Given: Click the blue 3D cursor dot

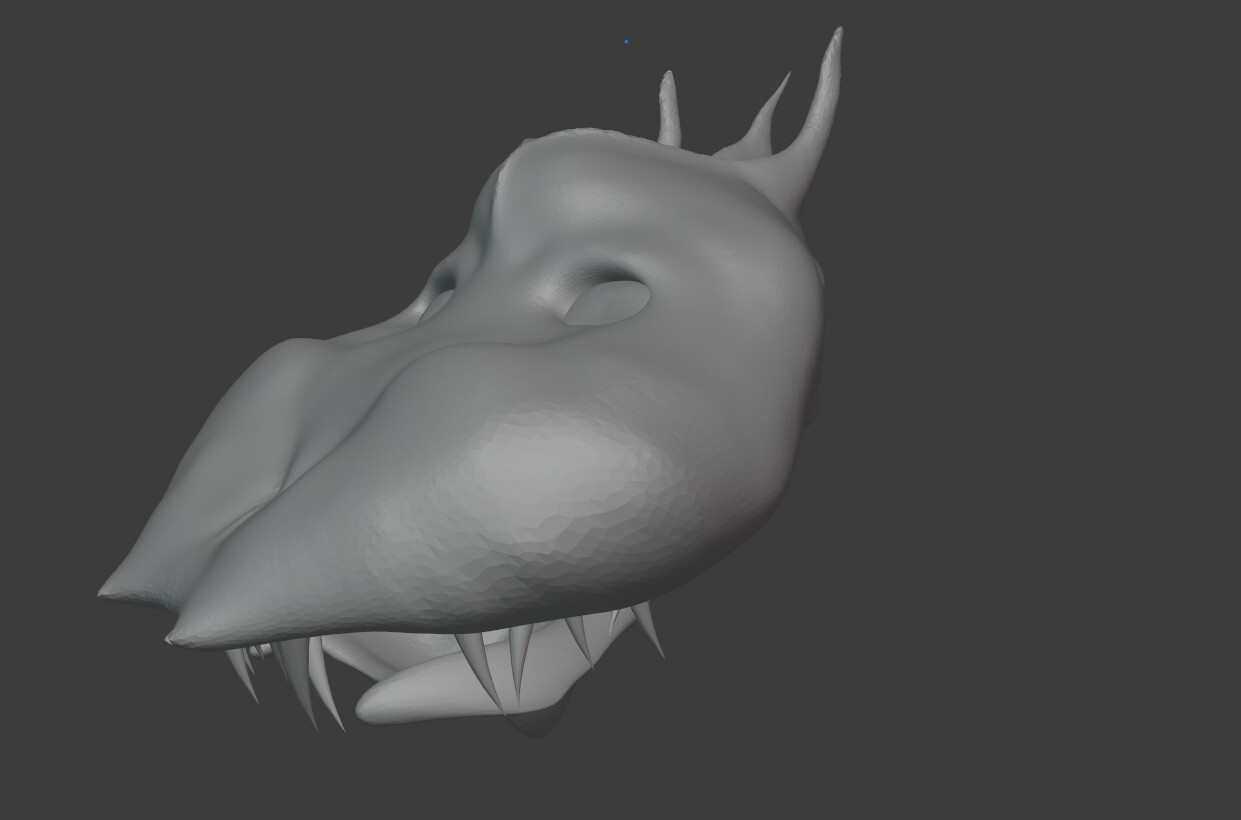Looking at the screenshot, I should (x=626, y=41).
